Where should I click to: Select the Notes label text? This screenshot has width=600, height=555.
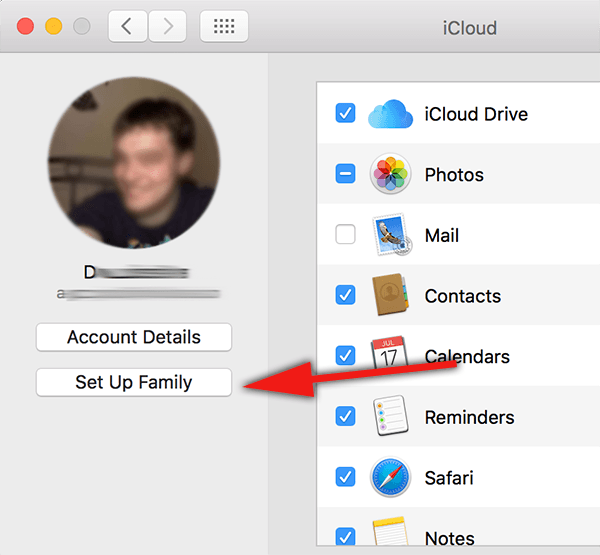pyautogui.click(x=450, y=538)
